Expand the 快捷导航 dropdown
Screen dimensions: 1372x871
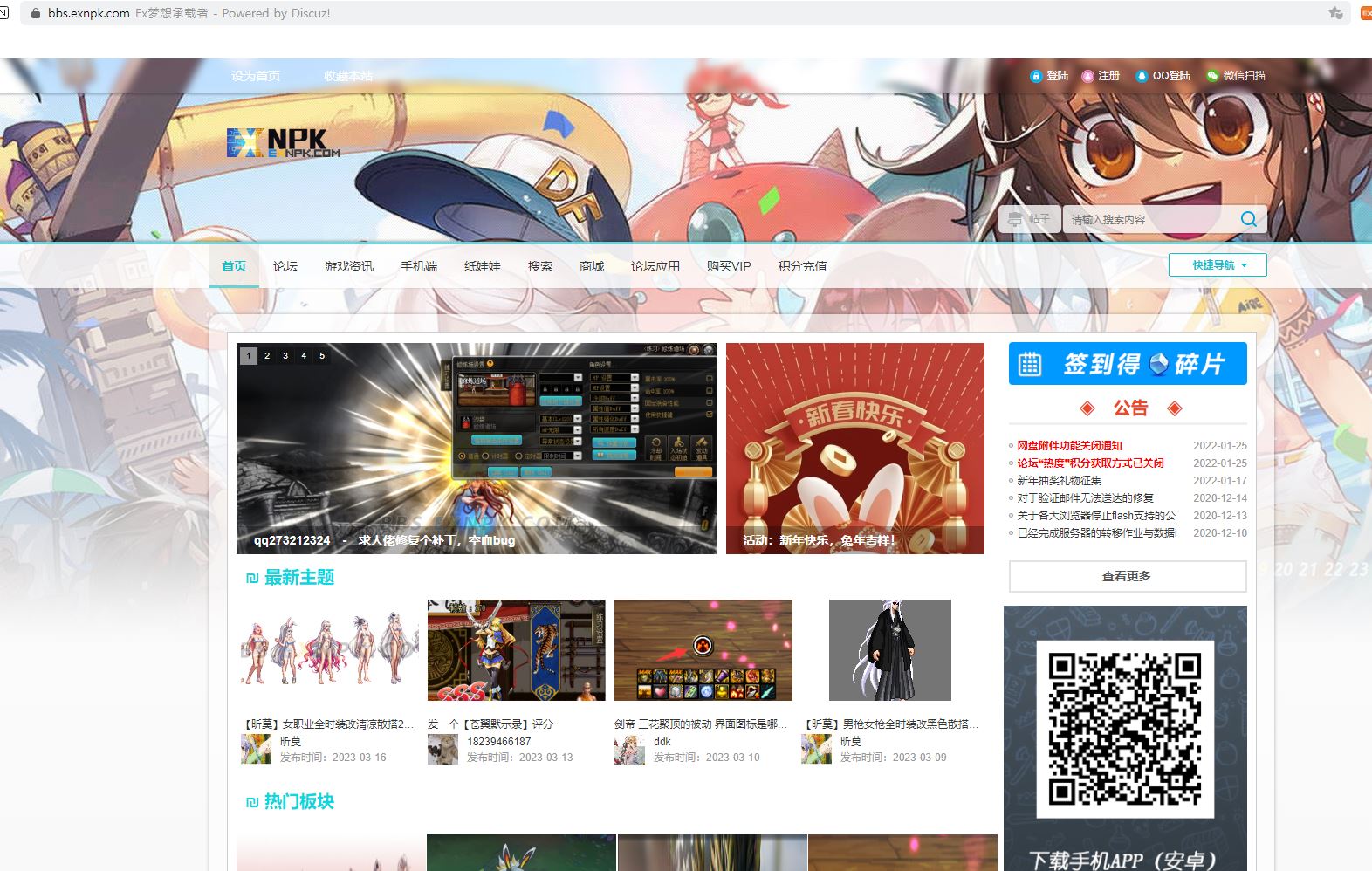pos(1218,265)
